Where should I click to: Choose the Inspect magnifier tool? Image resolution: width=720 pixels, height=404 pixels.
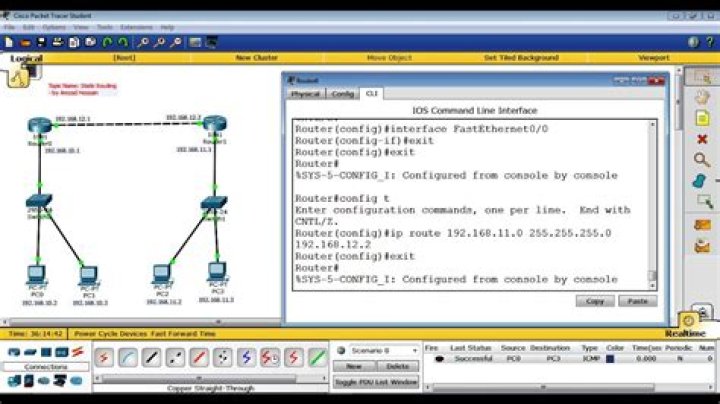pos(701,160)
